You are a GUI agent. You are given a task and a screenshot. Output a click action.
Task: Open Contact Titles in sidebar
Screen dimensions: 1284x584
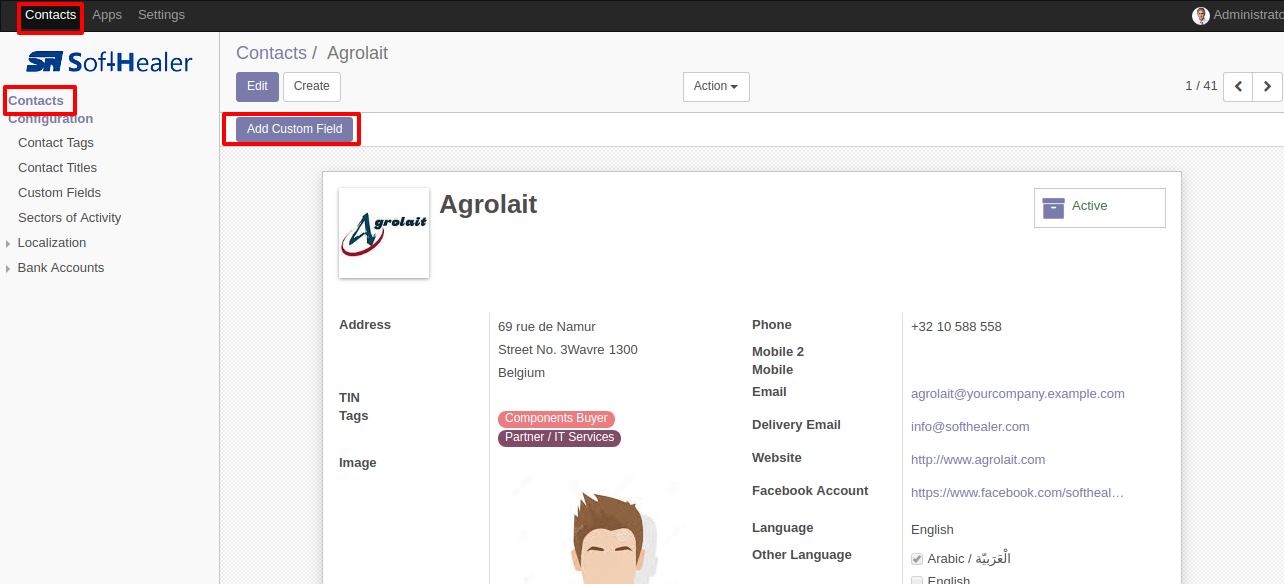[x=58, y=168]
